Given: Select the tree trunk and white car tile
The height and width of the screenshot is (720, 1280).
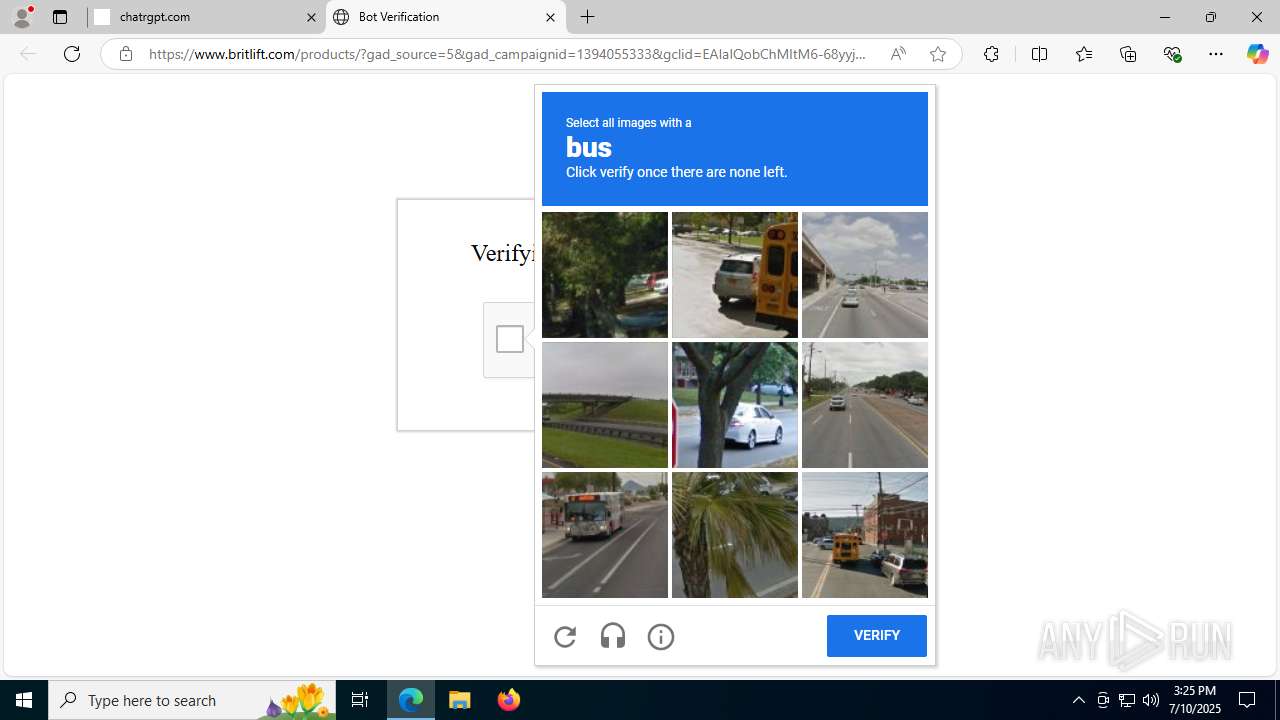Looking at the screenshot, I should click(x=735, y=405).
